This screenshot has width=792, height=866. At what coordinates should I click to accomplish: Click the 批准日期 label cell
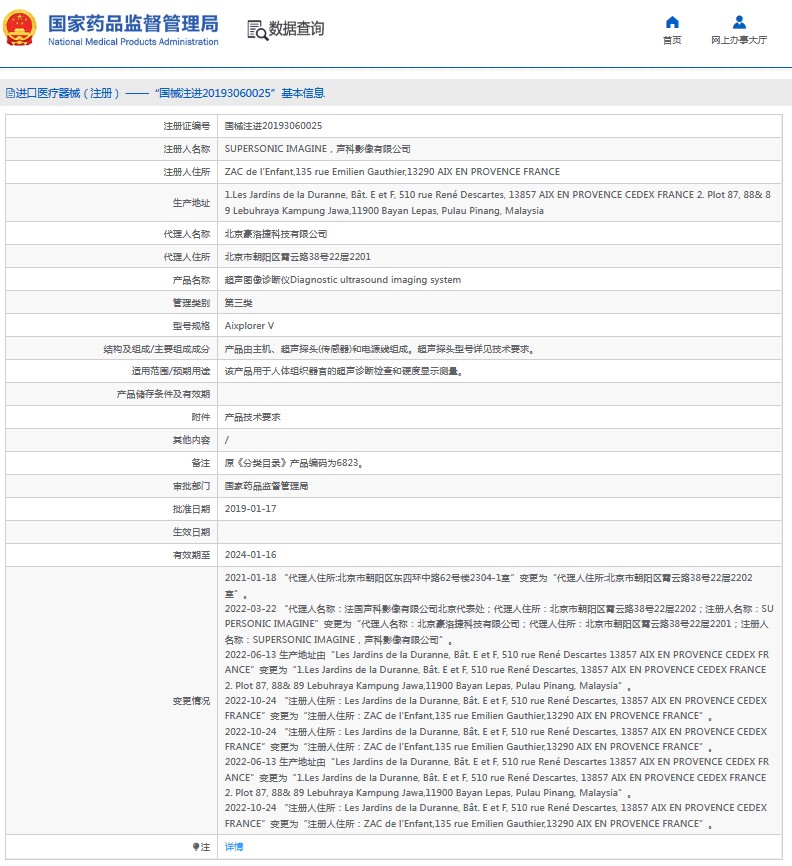tap(112, 509)
